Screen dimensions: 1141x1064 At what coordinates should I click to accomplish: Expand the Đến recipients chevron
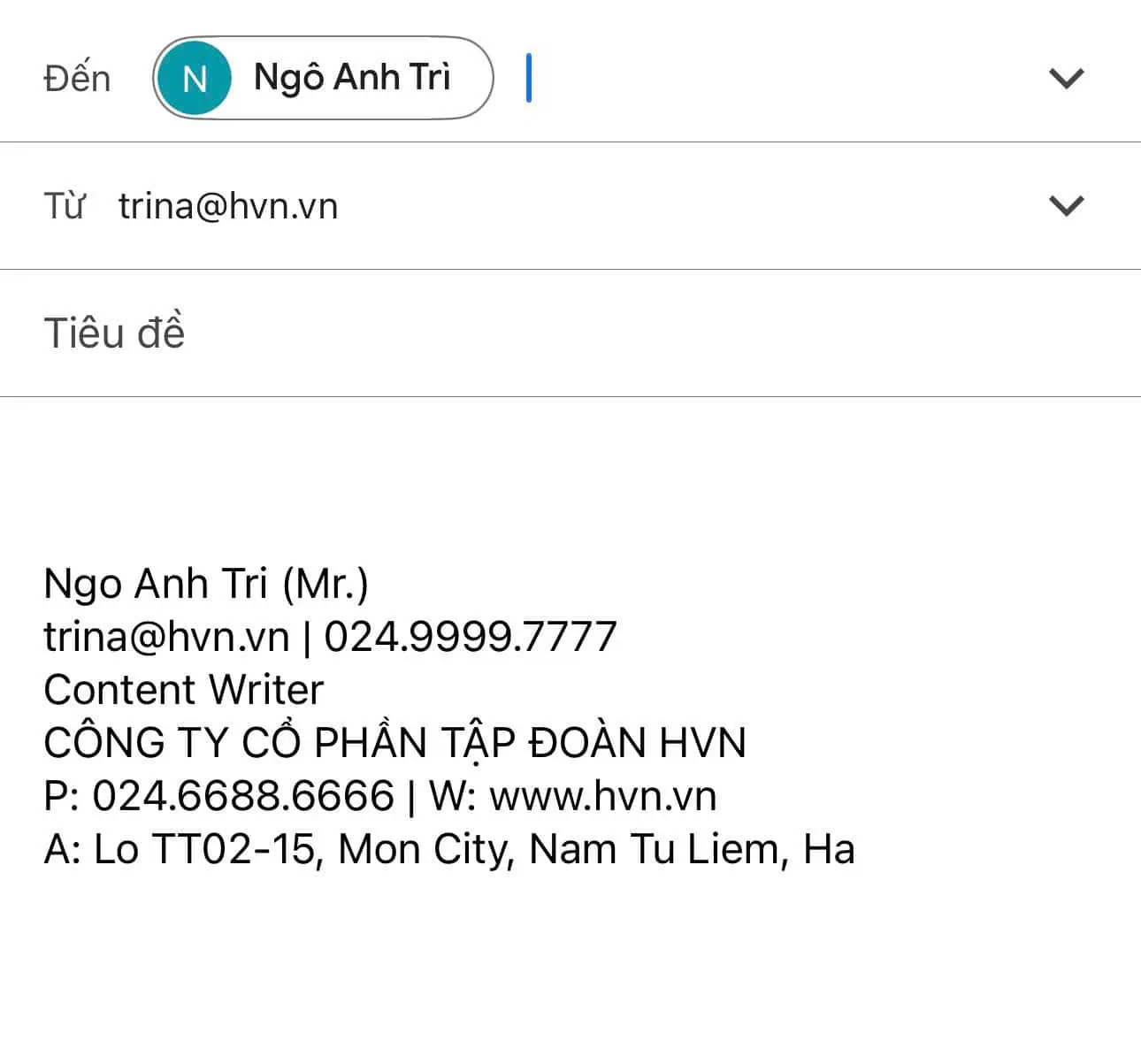point(1066,79)
